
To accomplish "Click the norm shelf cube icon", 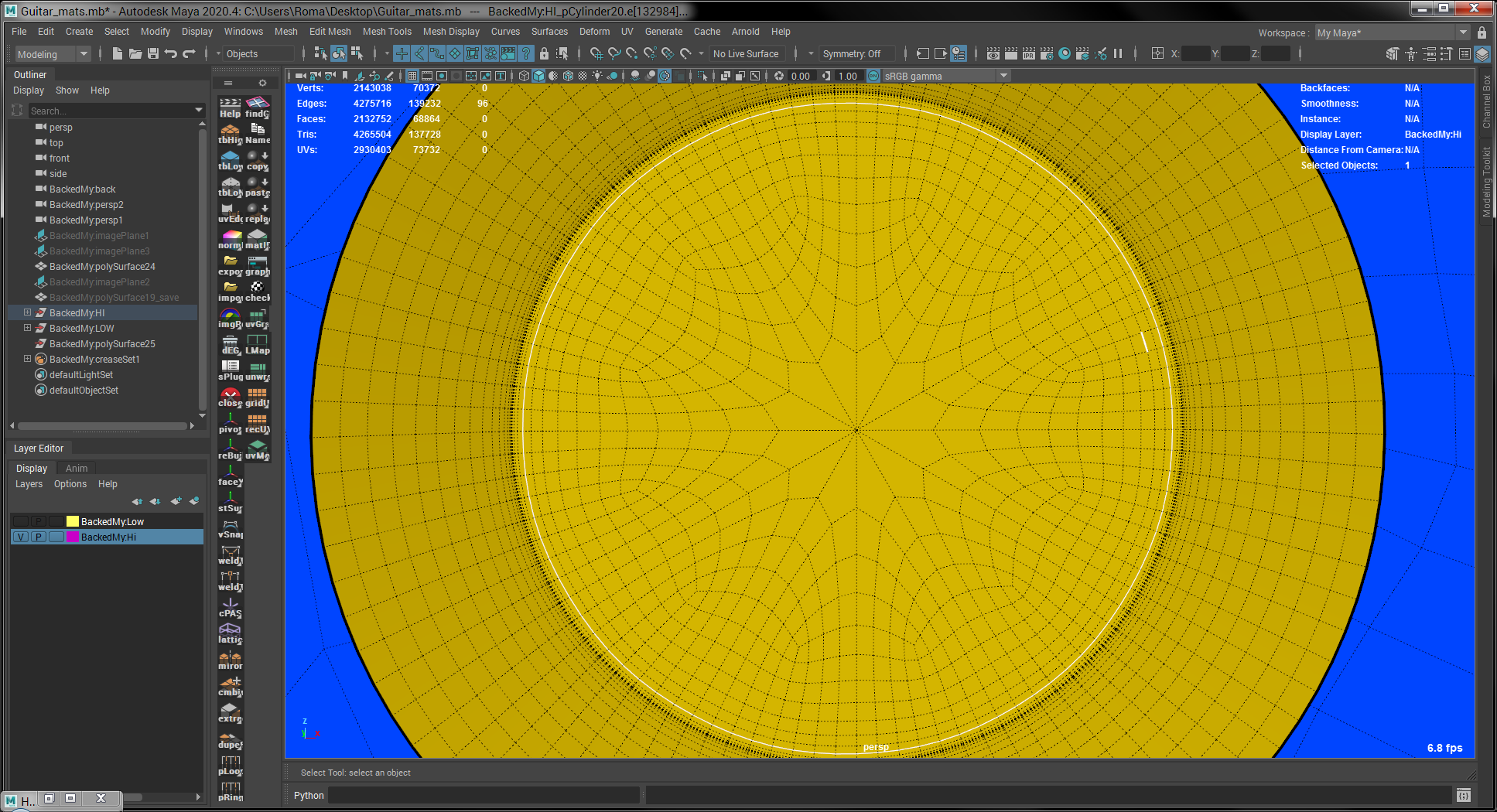I will tap(231, 239).
